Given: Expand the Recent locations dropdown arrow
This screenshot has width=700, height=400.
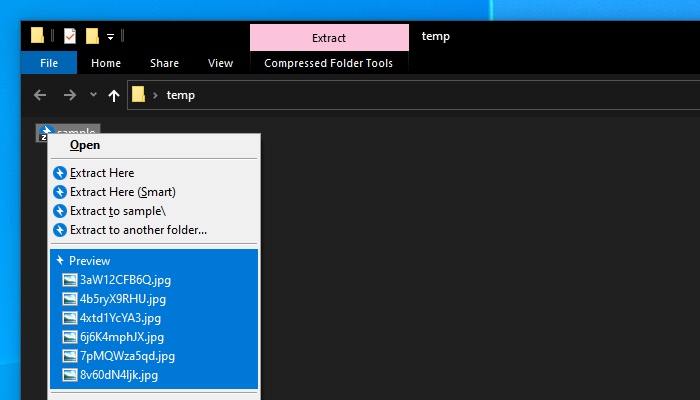Looking at the screenshot, I should [93, 96].
